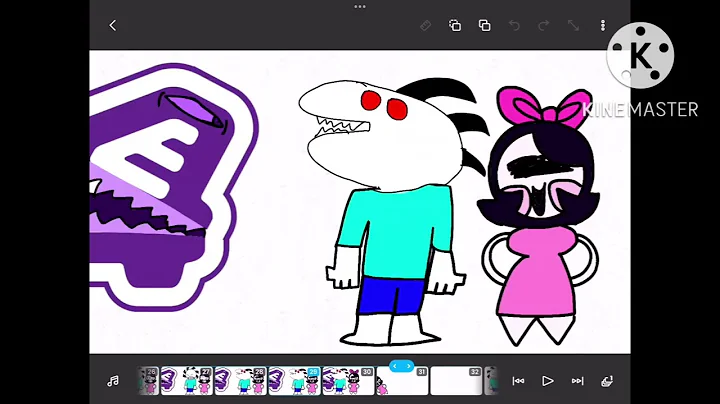Click the blue frame move handle
Screen dimensions: 720x404
tap(401, 366)
